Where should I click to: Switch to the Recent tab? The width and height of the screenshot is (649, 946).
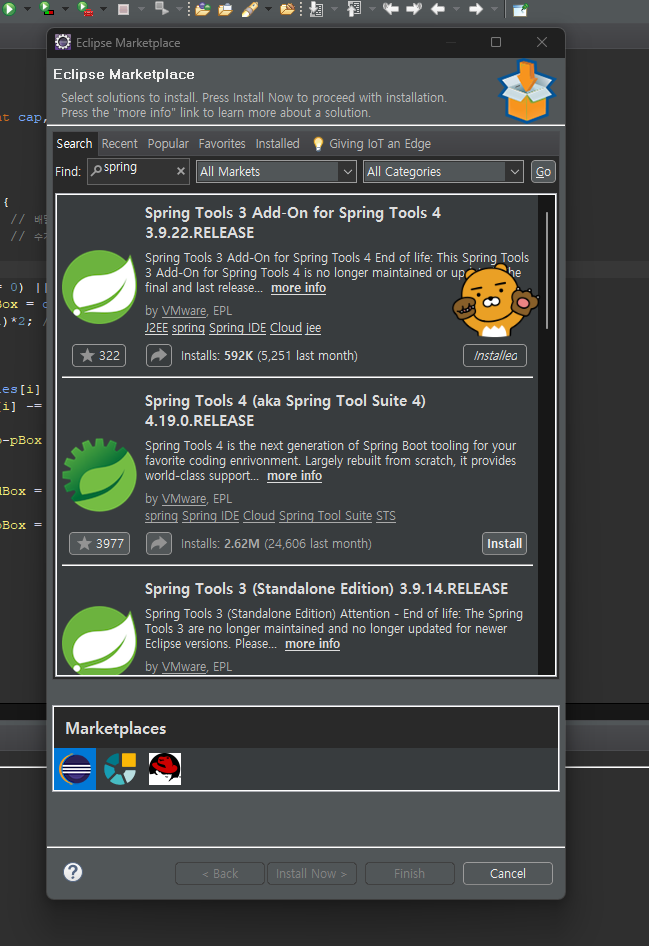click(x=119, y=144)
